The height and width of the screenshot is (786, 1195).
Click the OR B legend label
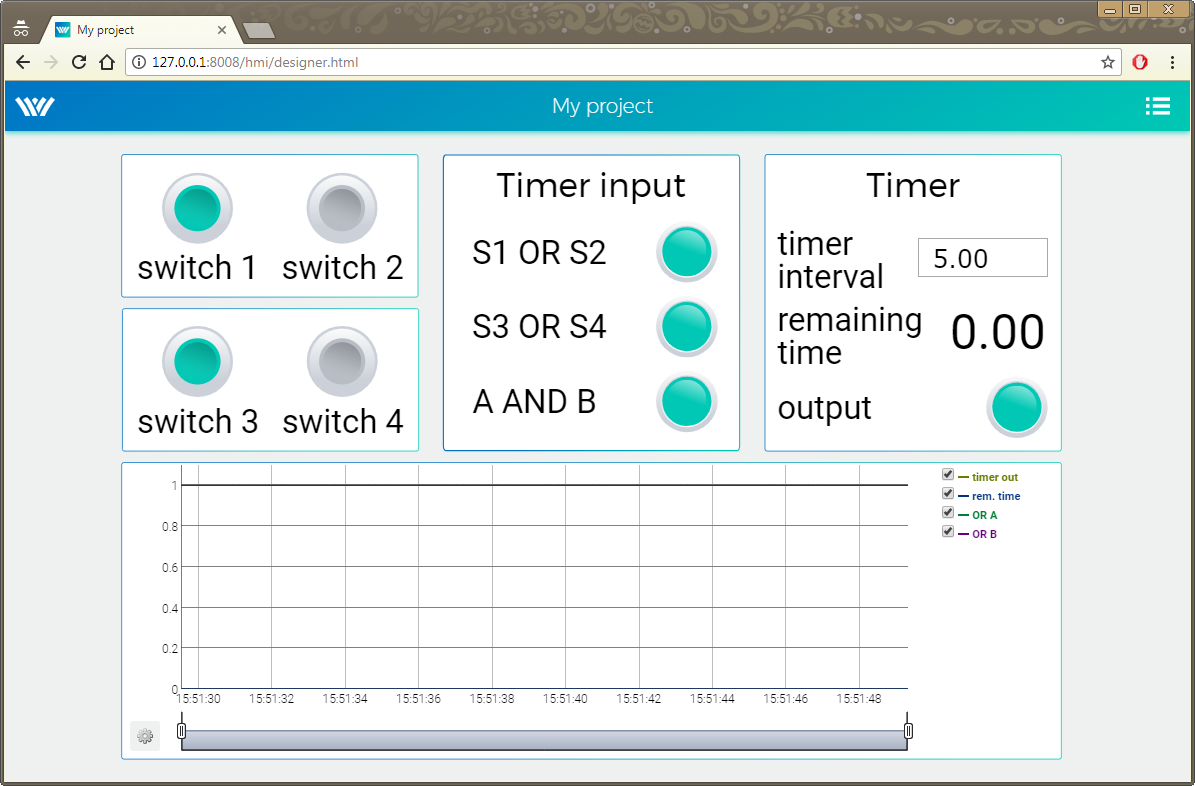coord(985,534)
